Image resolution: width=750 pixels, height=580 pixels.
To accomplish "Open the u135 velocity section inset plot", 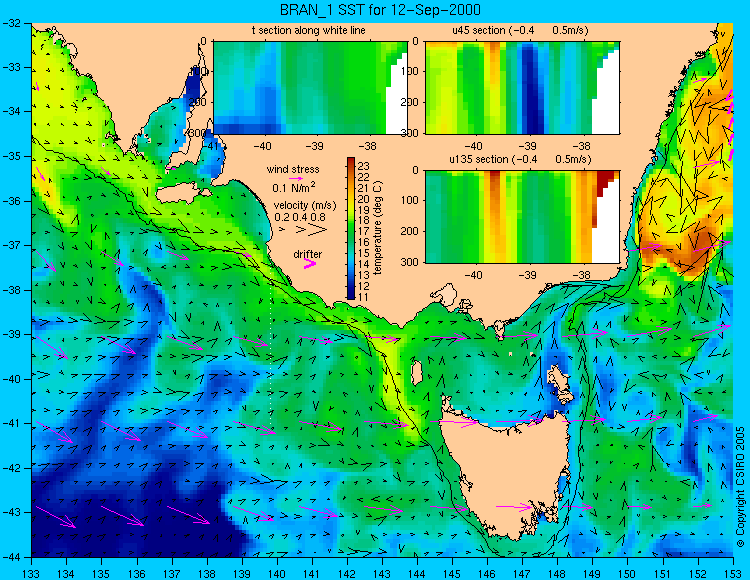I will point(522,217).
